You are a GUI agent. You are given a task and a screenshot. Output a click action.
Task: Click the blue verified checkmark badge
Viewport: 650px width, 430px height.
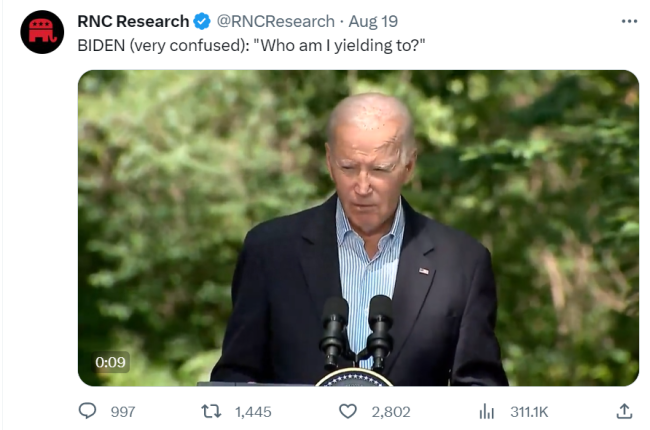(x=201, y=21)
